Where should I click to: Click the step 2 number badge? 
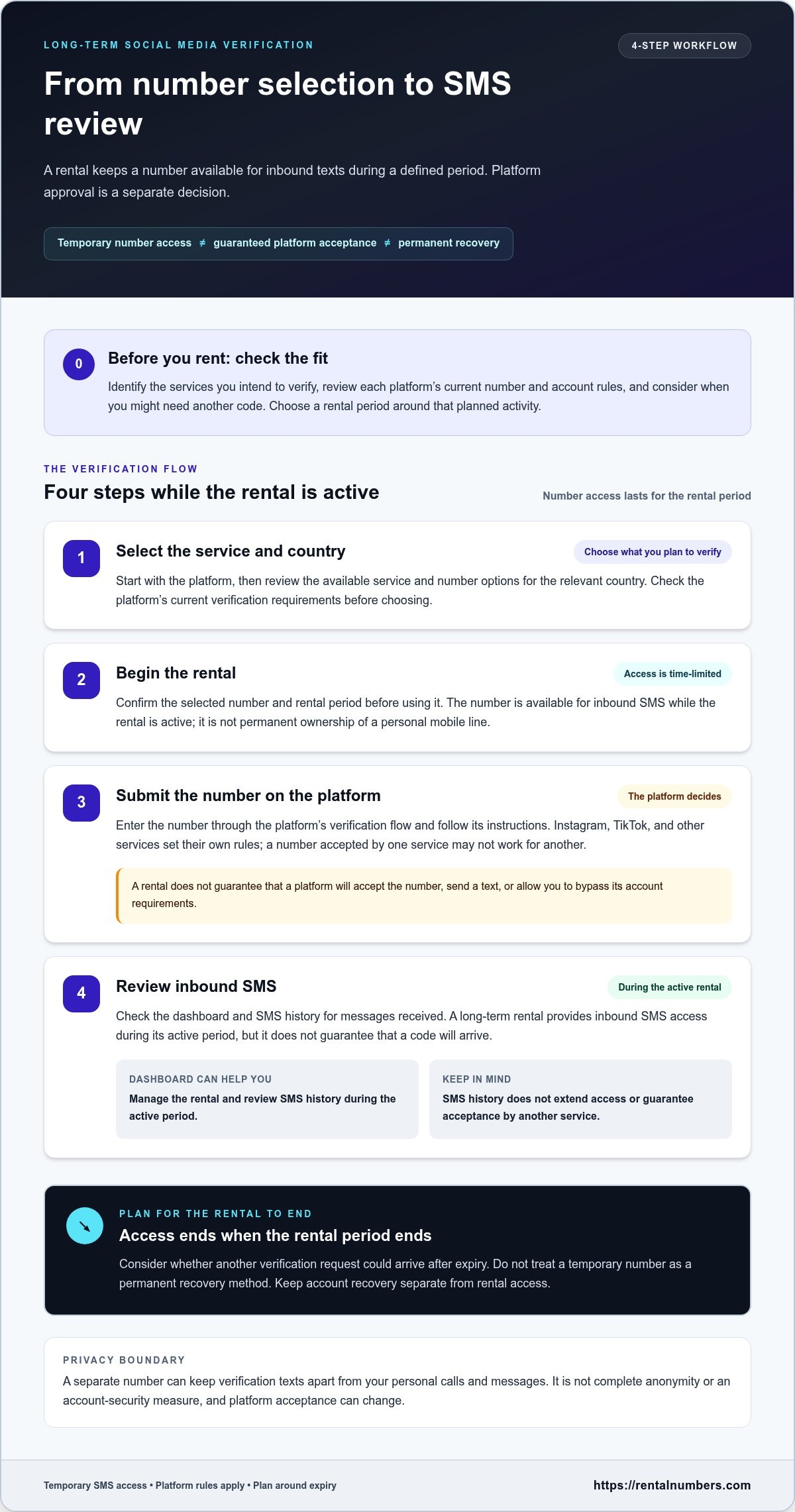pyautogui.click(x=81, y=680)
